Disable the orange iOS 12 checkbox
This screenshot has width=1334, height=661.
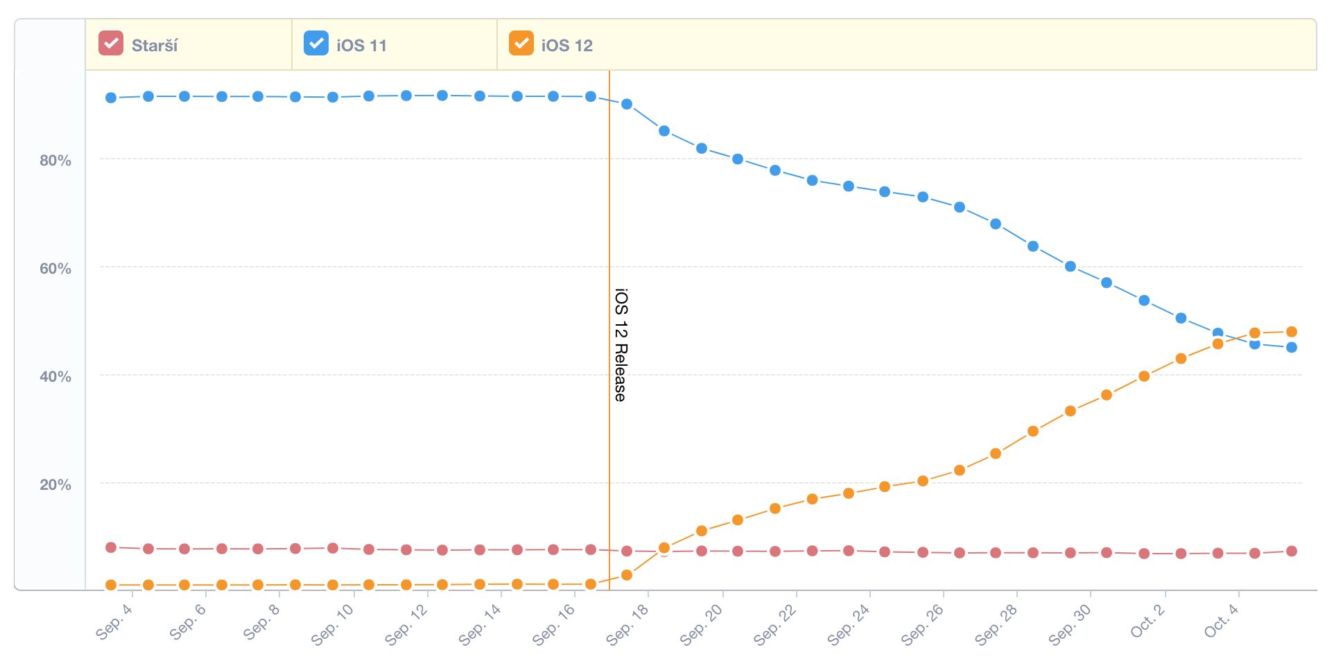[521, 44]
